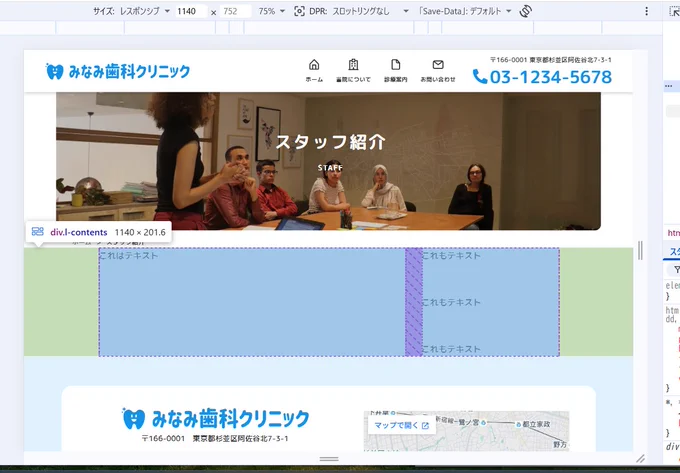Open the Save-Data デフォルト dropdown
Screen dimensions: 680x473
pyautogui.click(x=465, y=11)
